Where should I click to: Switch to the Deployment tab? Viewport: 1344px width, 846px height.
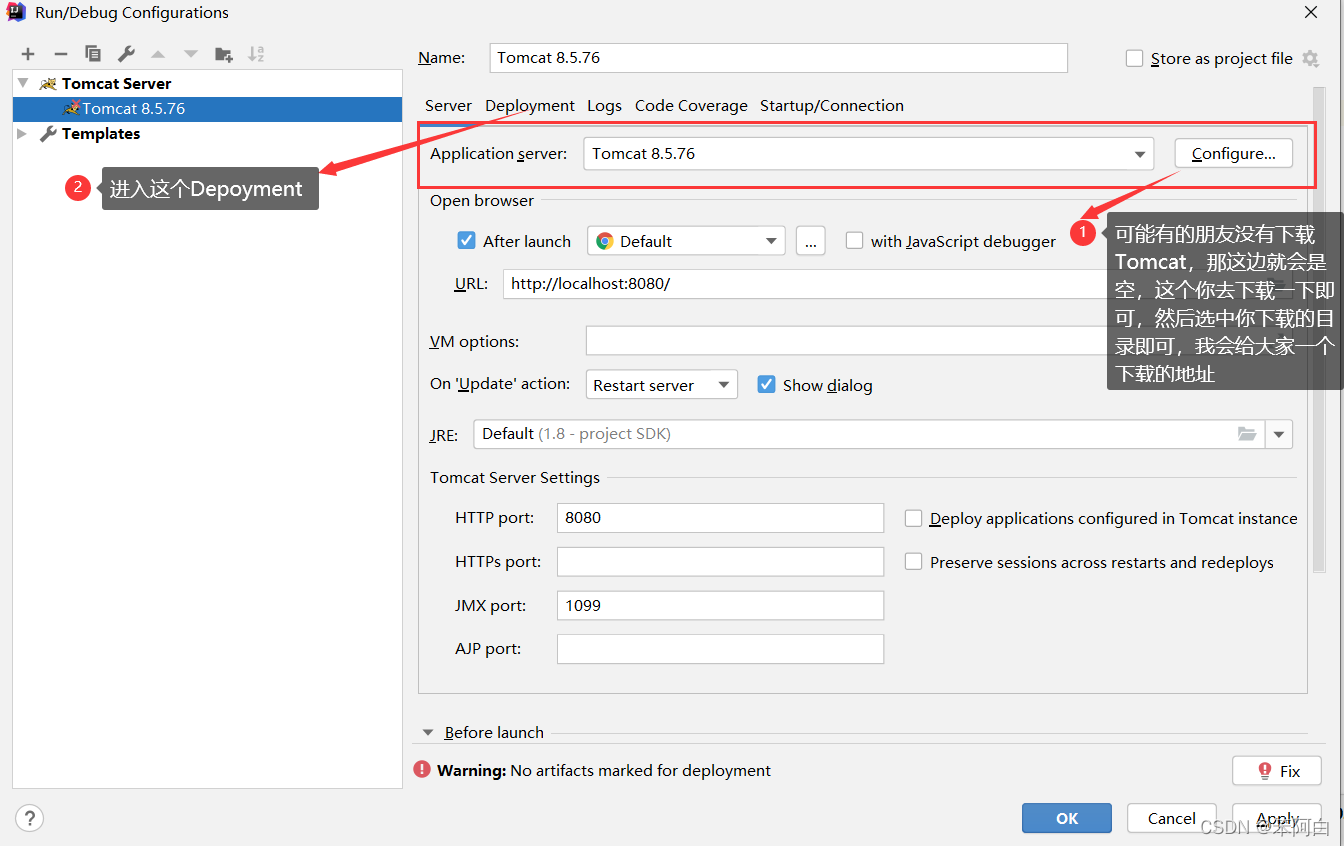tap(530, 106)
